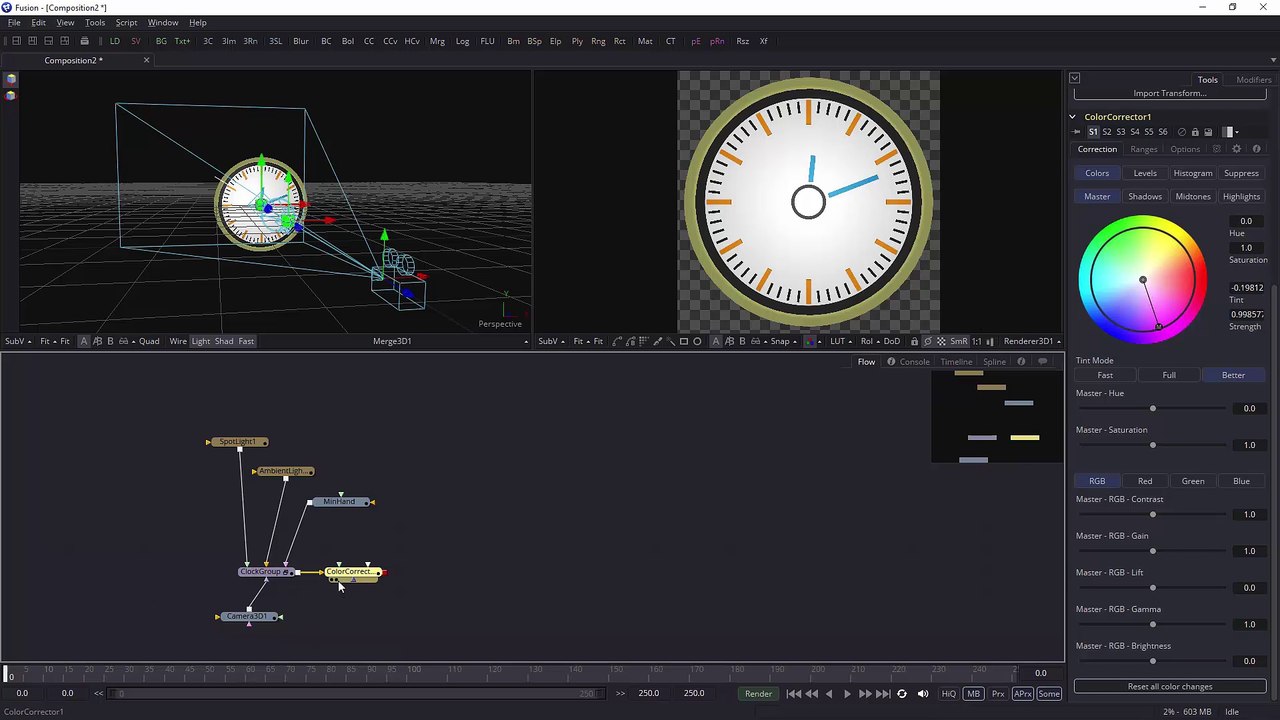Click the Master - RGB - Gain slider handle

(1153, 551)
